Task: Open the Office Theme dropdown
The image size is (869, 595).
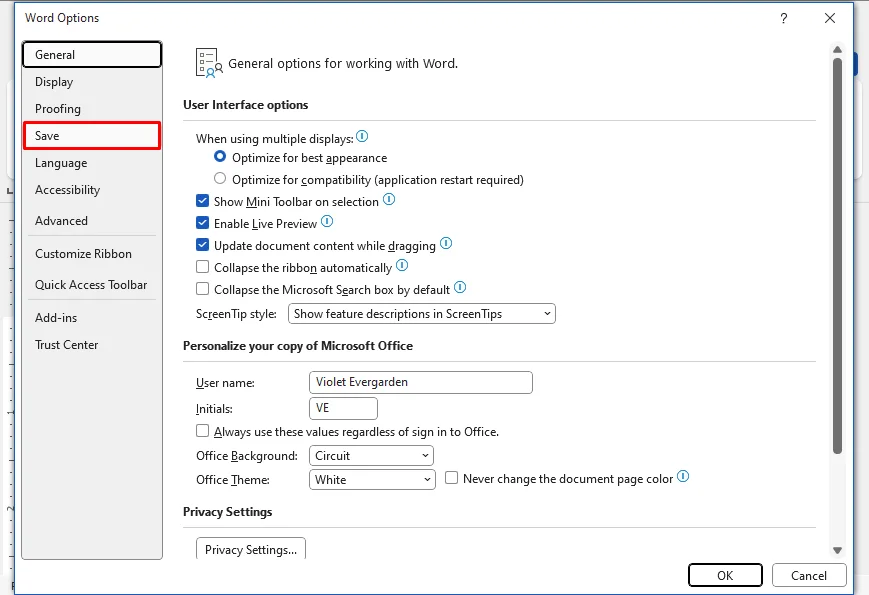Action: tap(372, 480)
